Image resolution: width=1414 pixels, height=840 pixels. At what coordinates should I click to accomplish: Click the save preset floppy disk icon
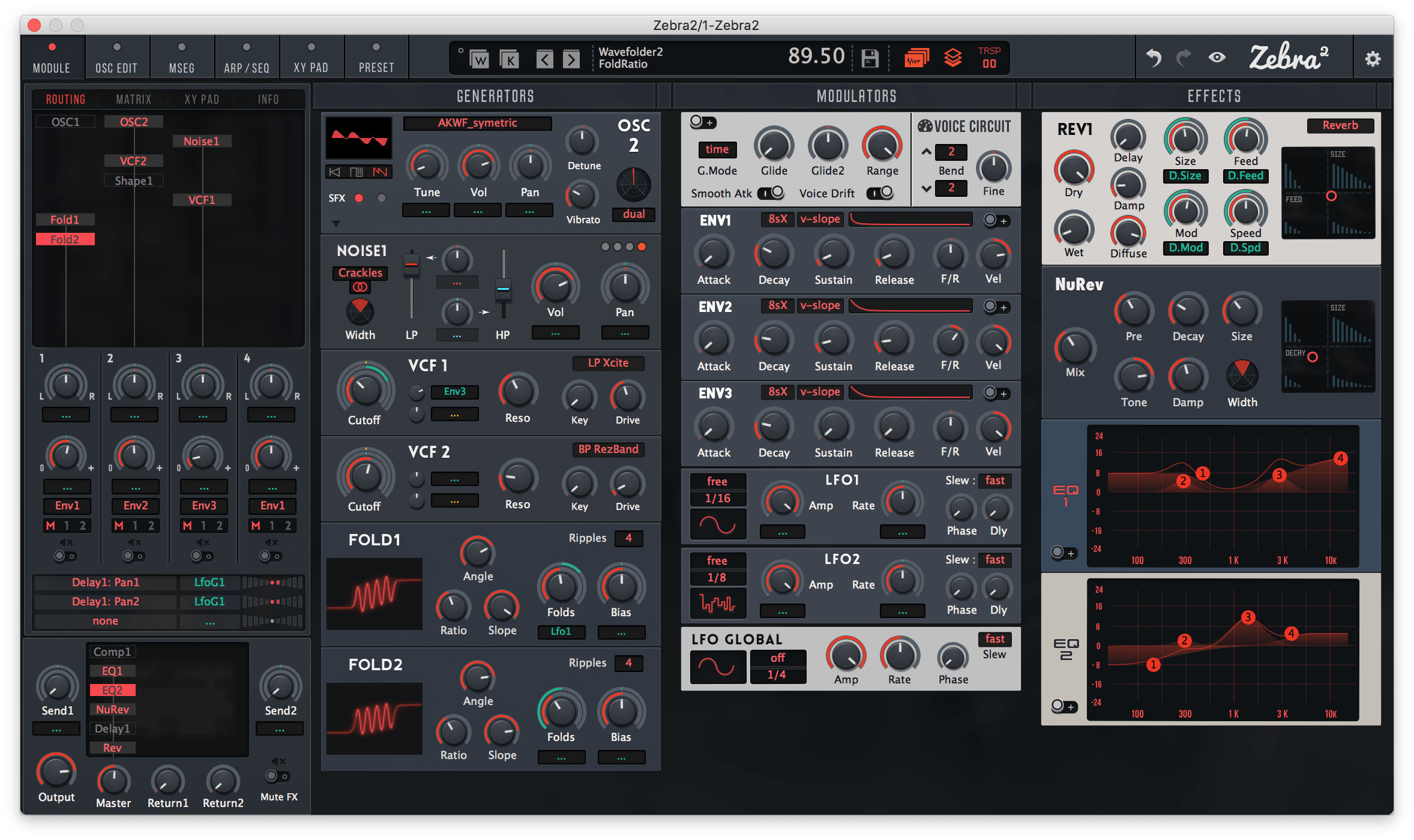[870, 58]
